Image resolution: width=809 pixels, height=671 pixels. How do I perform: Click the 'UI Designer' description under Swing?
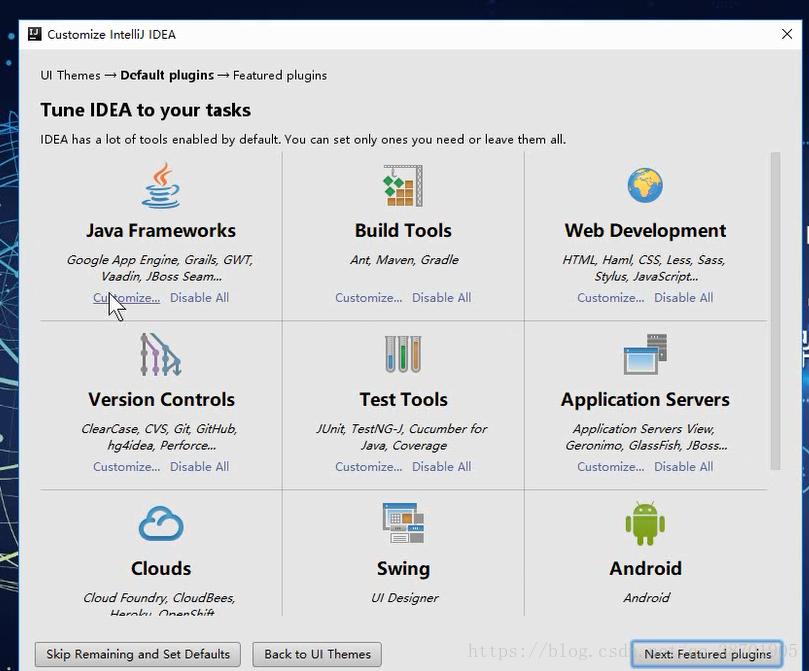[x=404, y=598]
